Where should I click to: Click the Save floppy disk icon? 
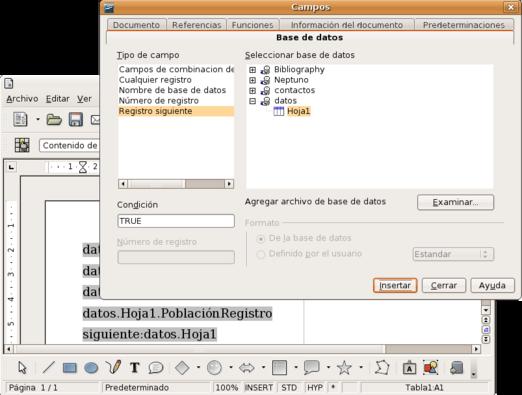(x=76, y=119)
